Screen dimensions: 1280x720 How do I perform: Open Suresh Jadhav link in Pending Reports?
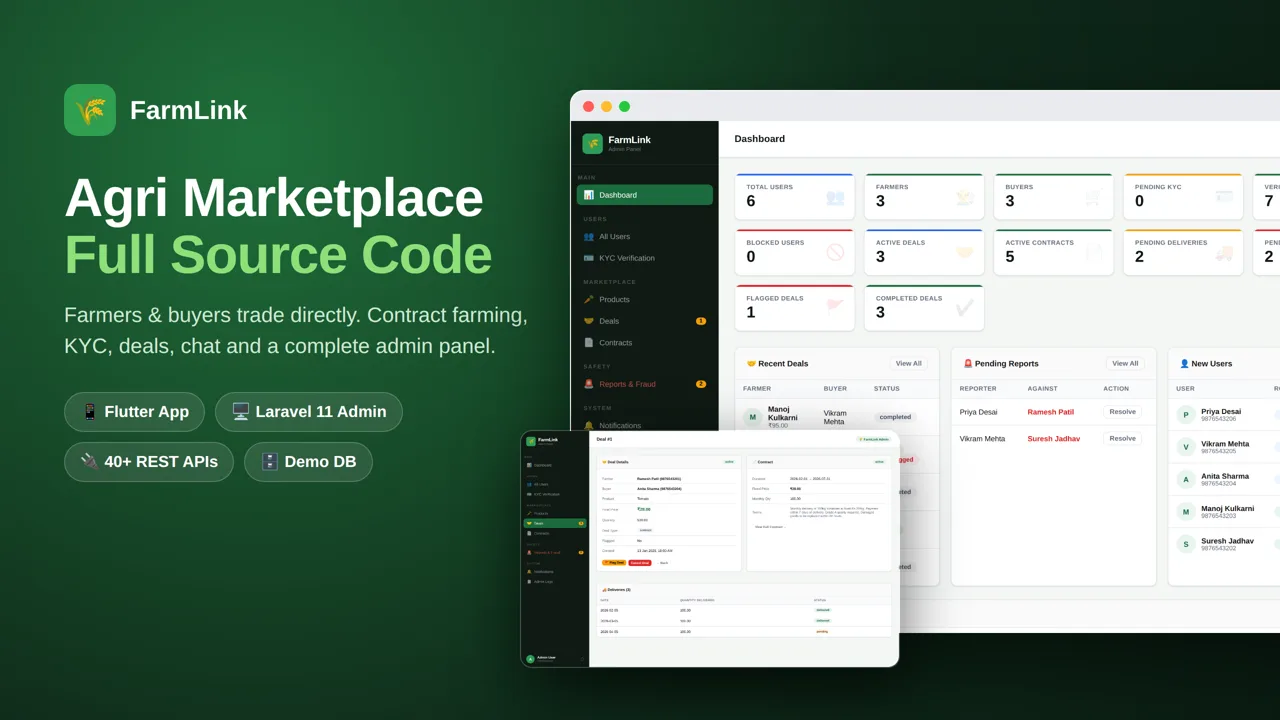(1056, 438)
